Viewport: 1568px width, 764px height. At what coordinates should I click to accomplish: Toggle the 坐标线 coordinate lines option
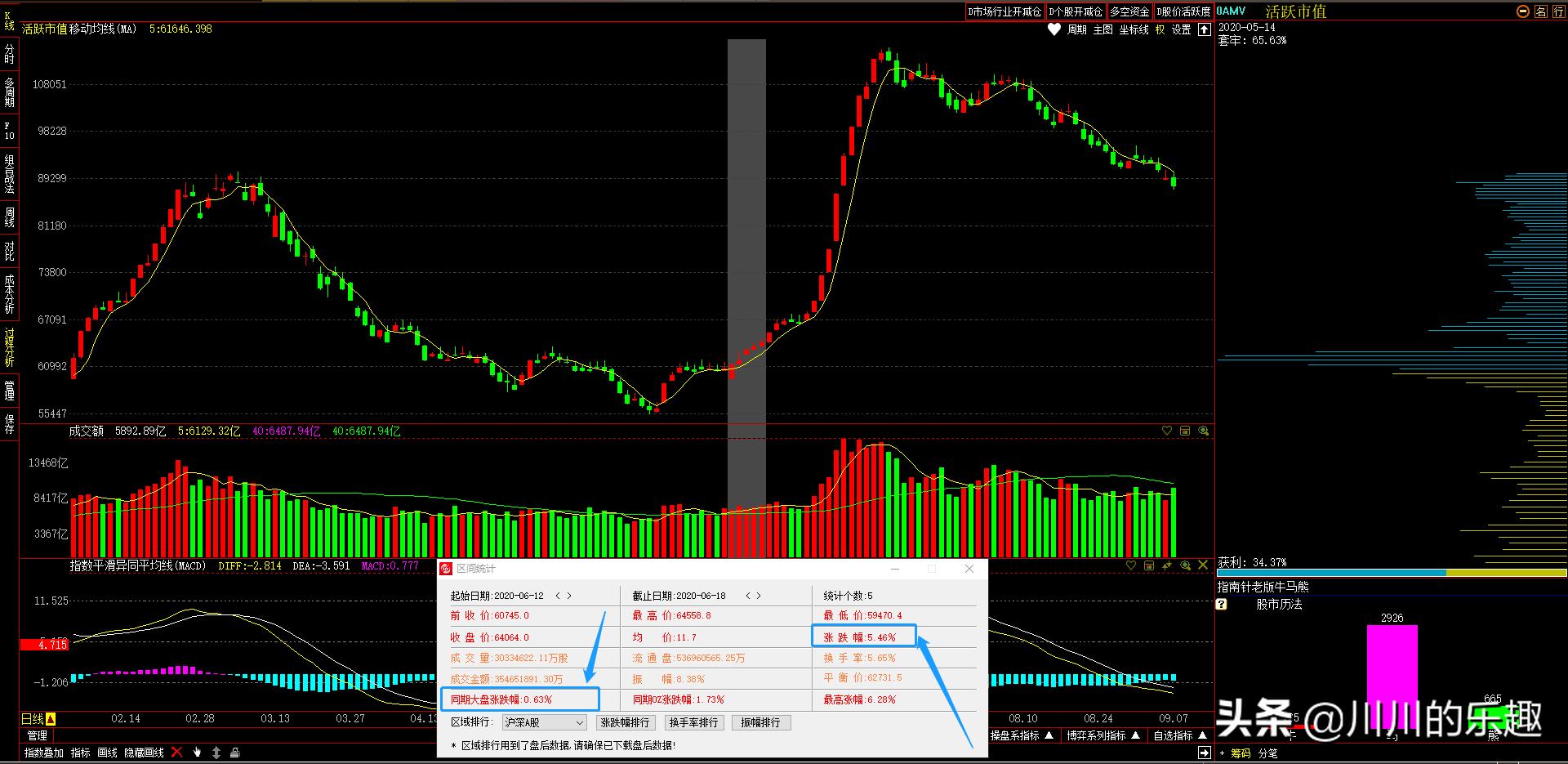tap(1134, 29)
